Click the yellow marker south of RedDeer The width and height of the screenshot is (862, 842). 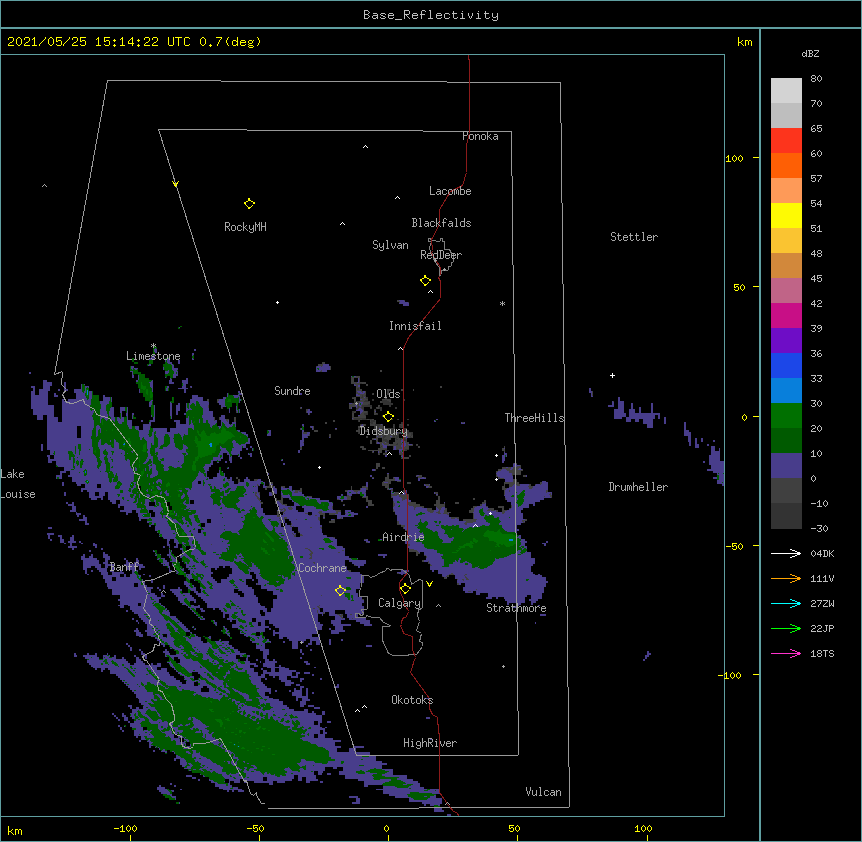[426, 281]
